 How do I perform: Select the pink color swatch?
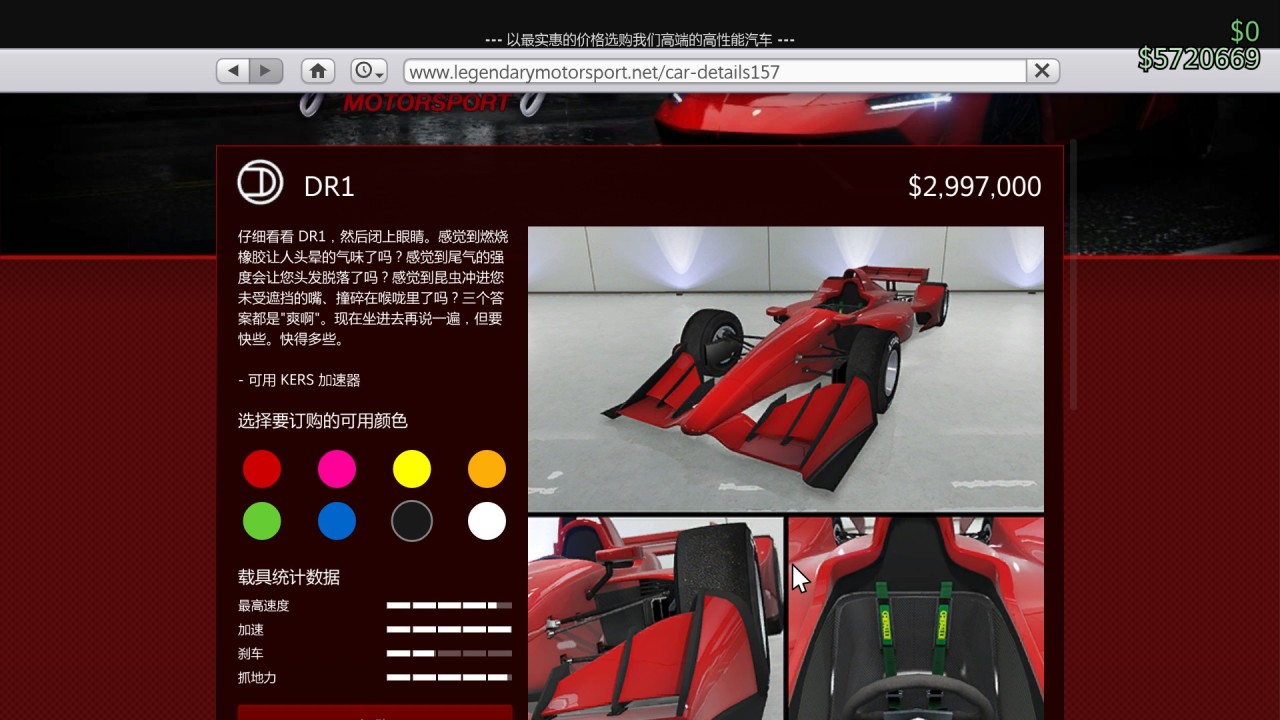337,469
